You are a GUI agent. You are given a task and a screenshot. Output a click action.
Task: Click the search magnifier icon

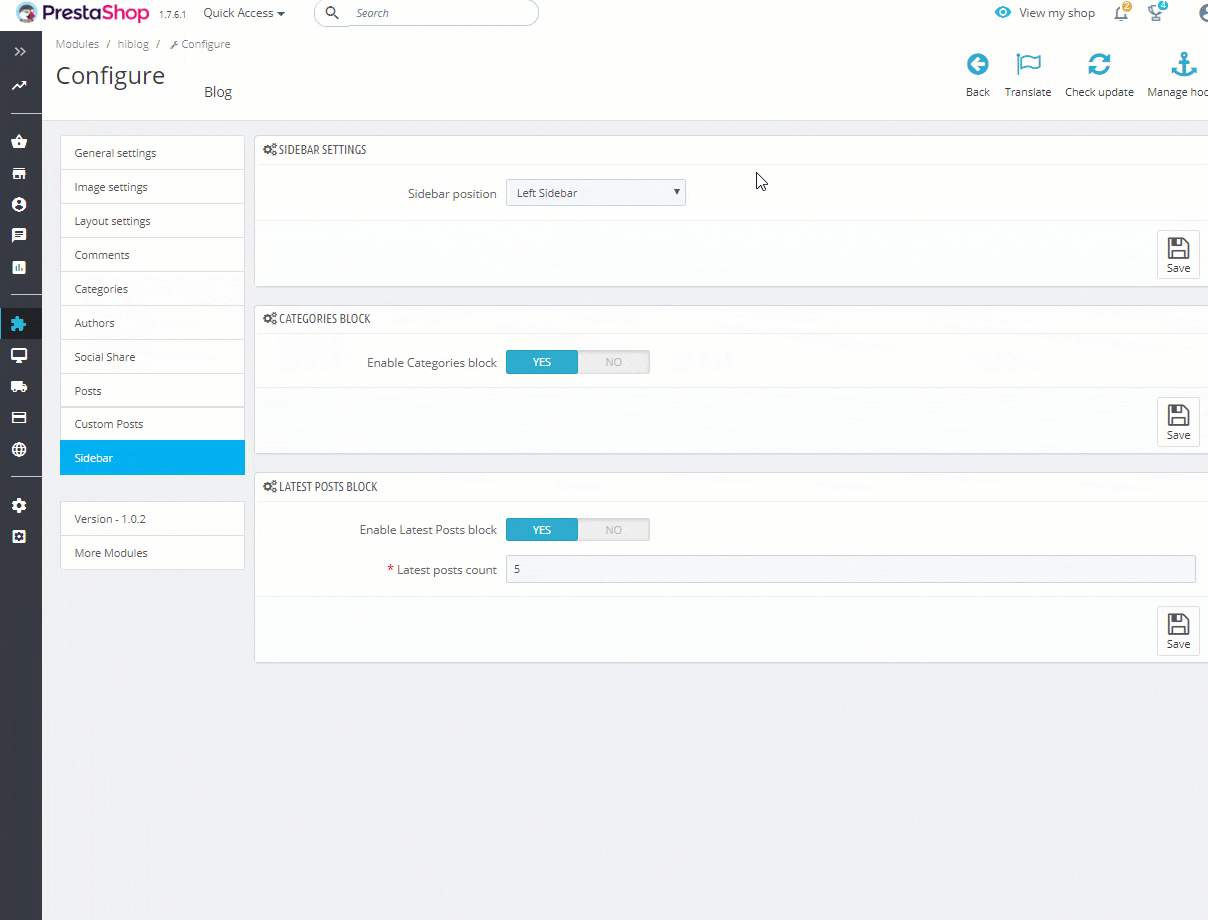pyautogui.click(x=333, y=13)
